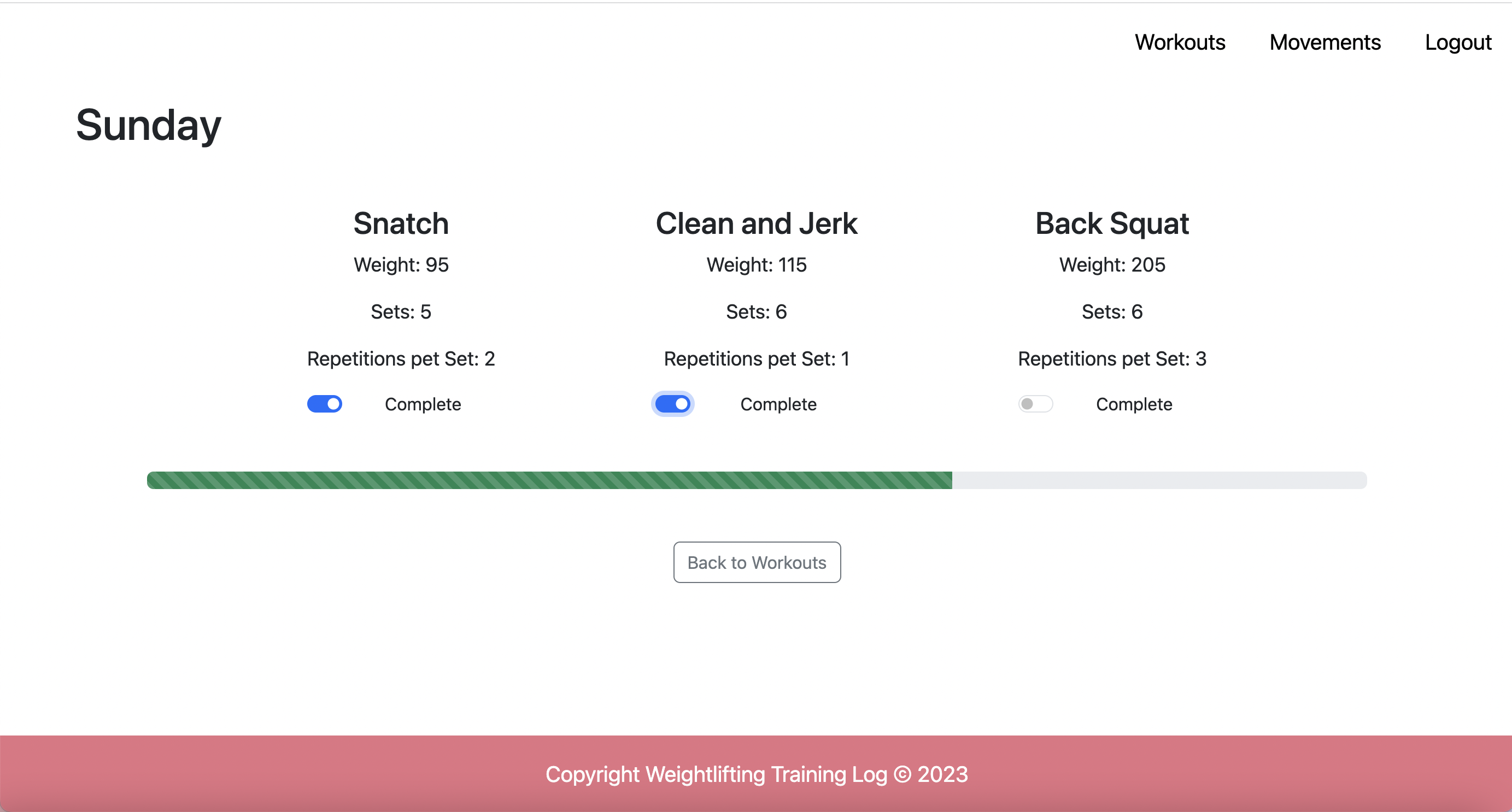Click the Back Squat title
The width and height of the screenshot is (1512, 812).
[1112, 223]
